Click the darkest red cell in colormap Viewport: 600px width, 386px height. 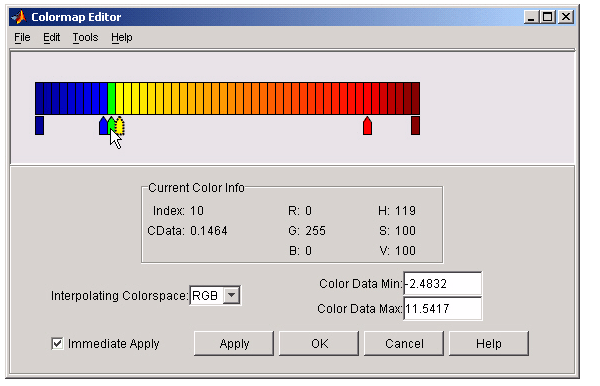(x=416, y=98)
